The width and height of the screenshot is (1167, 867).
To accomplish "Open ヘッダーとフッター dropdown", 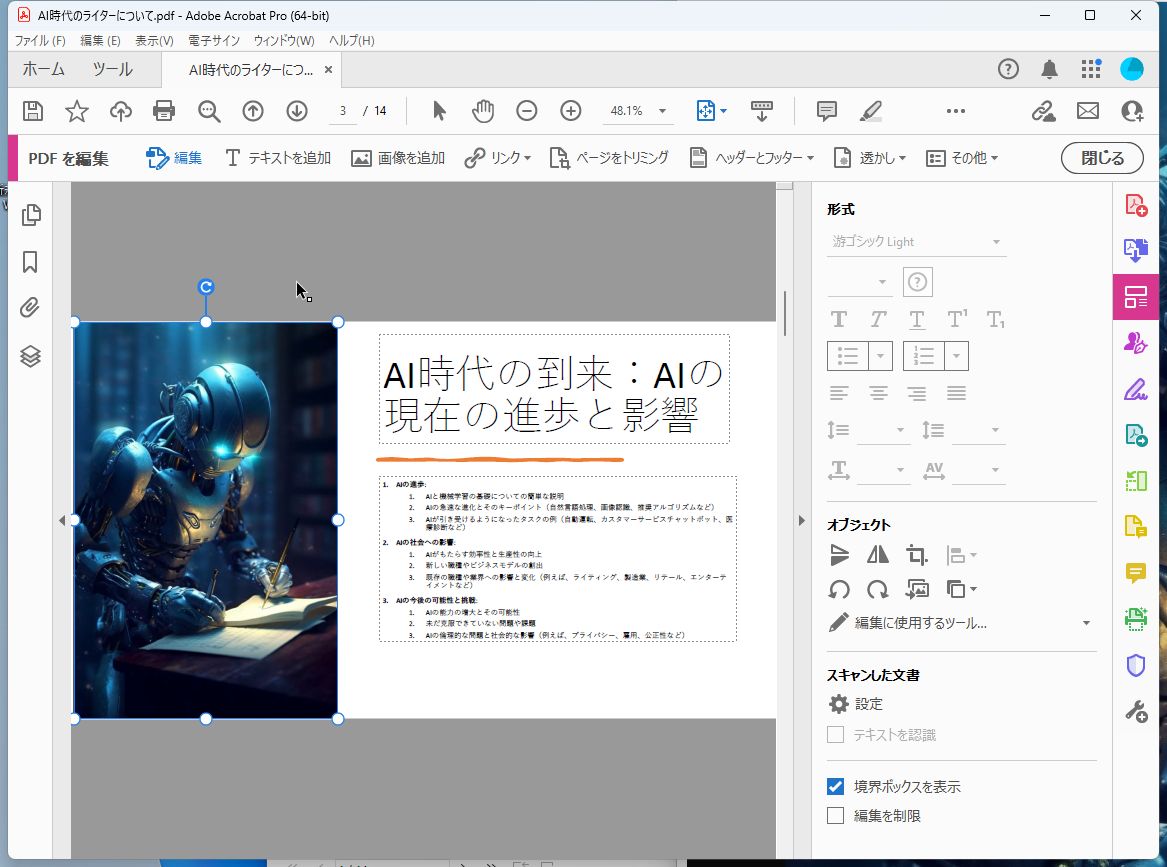I will [752, 158].
